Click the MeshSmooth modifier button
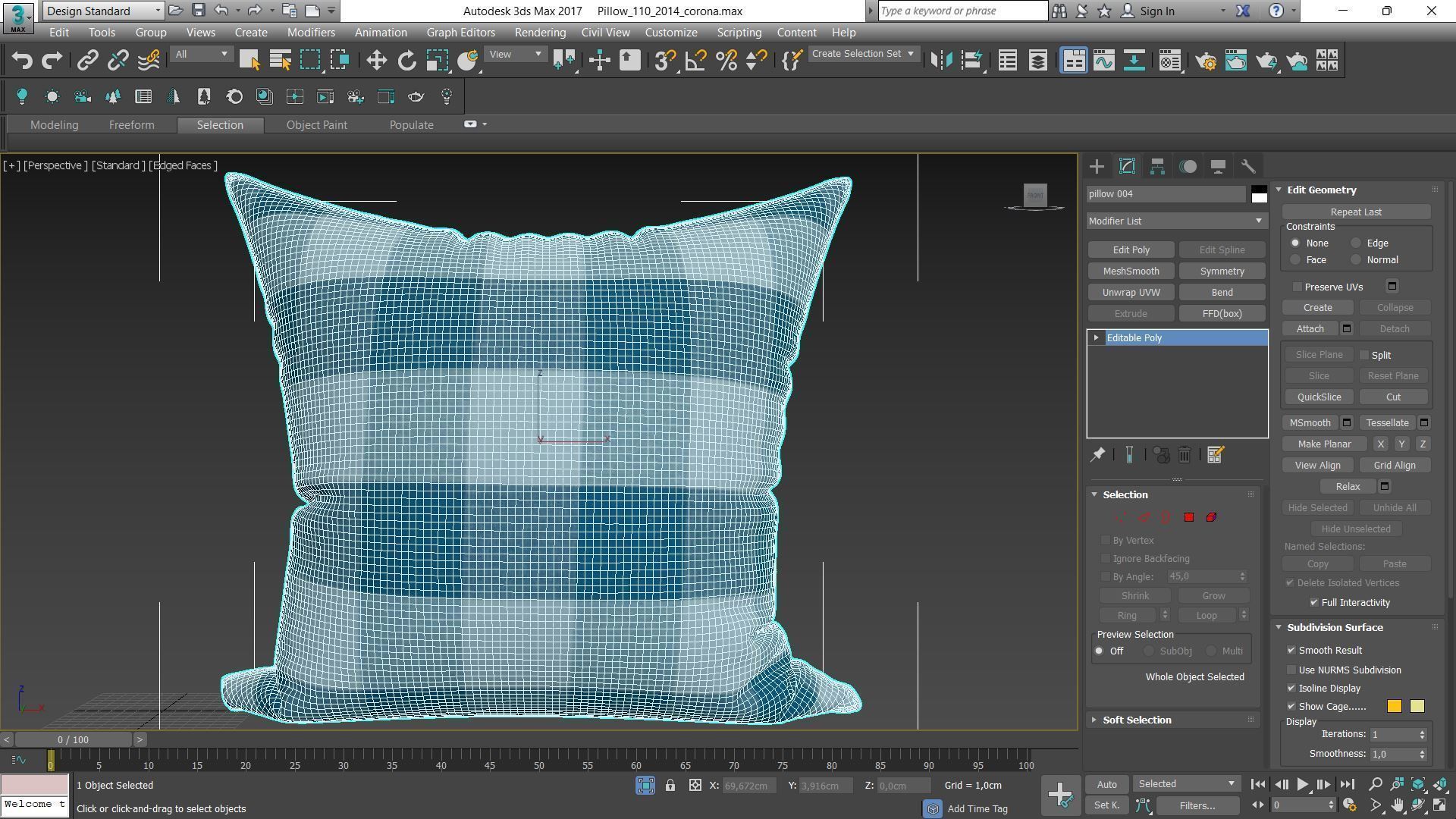This screenshot has height=819, width=1456. pos(1131,271)
